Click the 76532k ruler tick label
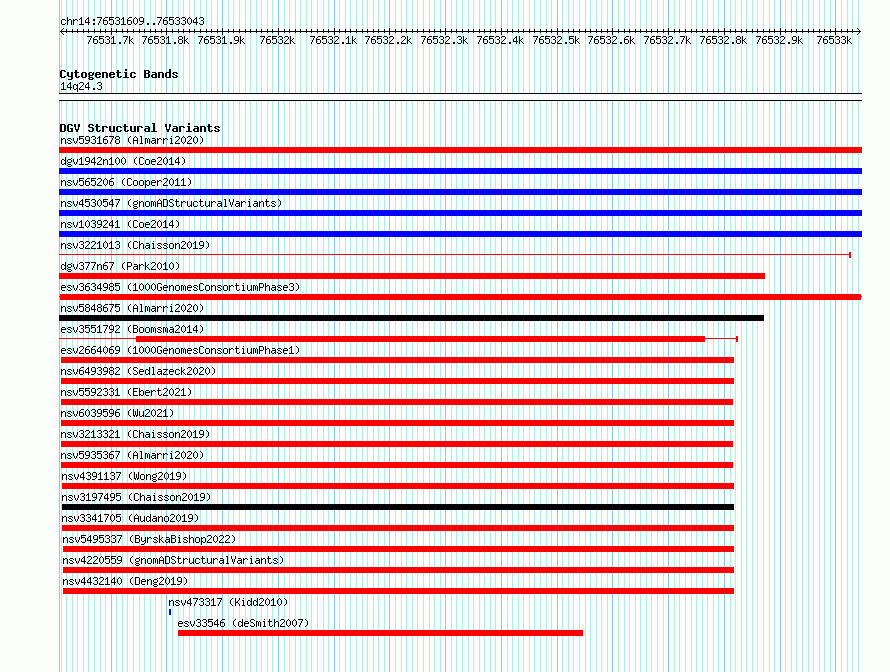890x672 pixels. click(277, 40)
